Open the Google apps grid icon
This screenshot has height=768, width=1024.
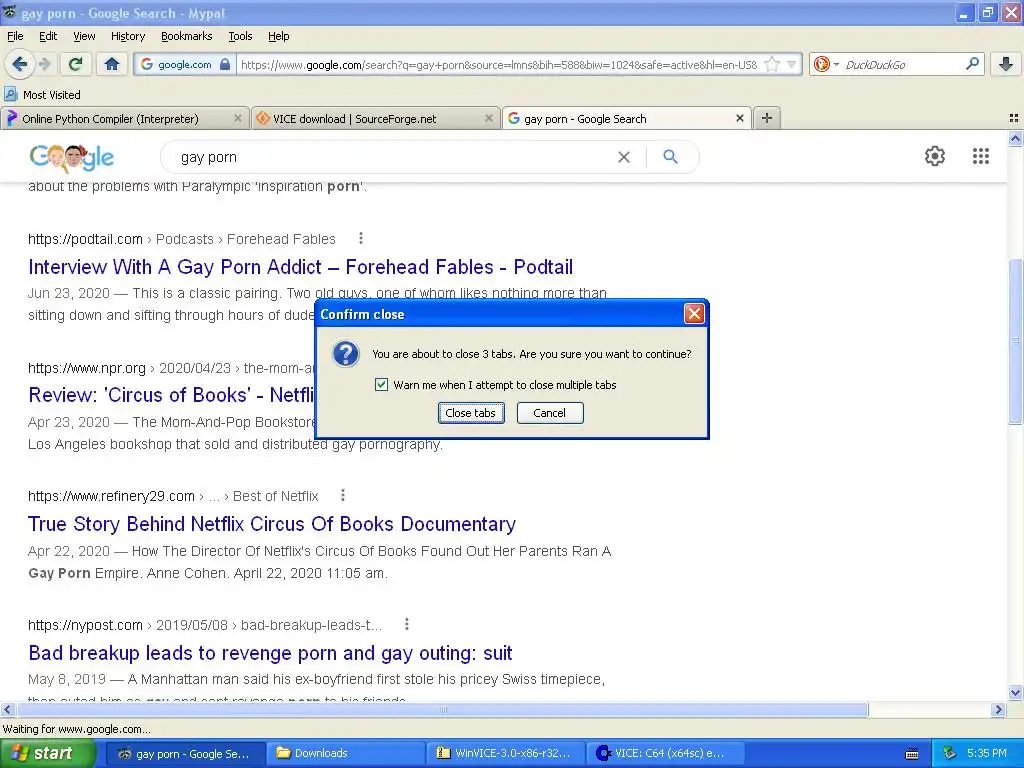pos(980,156)
